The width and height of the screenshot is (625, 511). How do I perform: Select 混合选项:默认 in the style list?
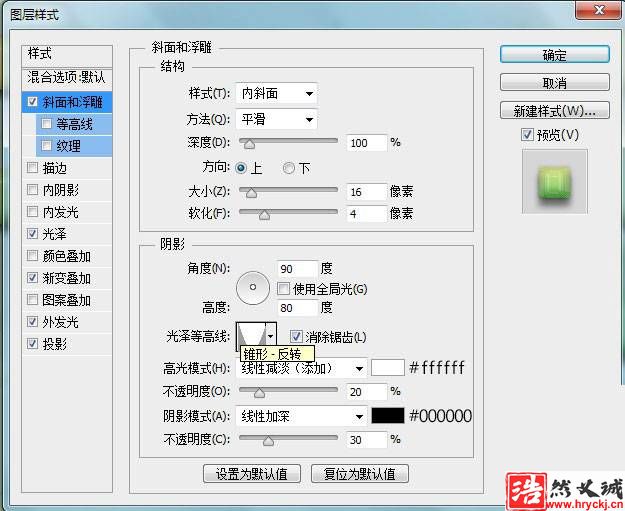coord(67,77)
